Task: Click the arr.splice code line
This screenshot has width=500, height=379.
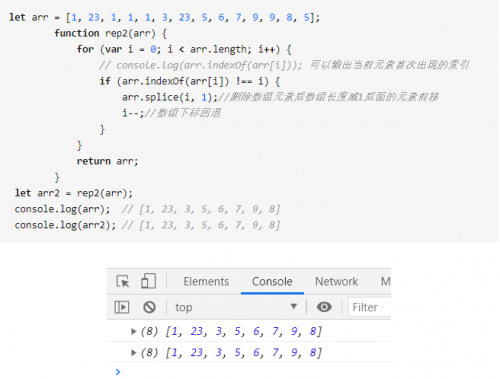Action: pos(280,97)
